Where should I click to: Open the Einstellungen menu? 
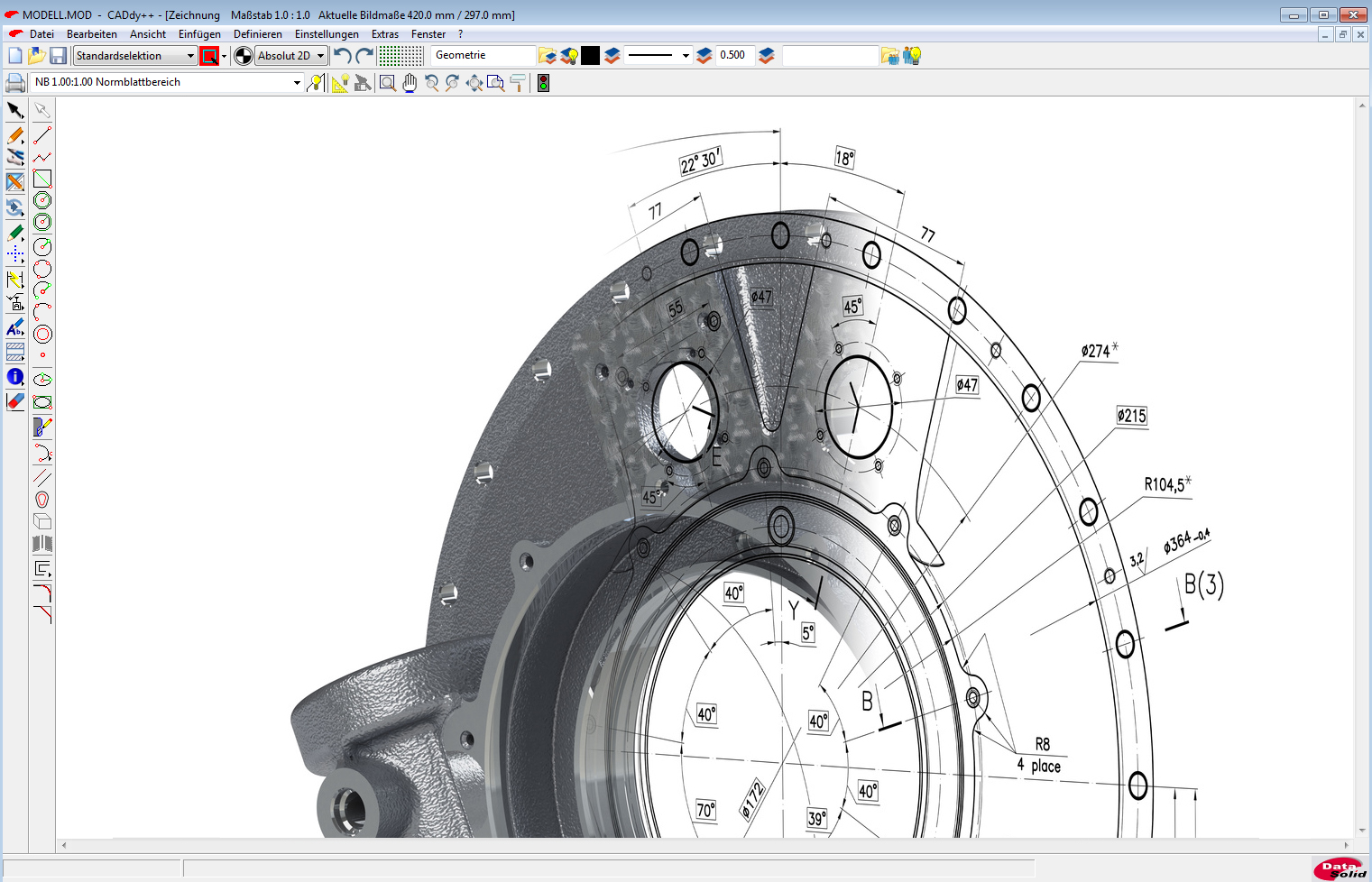coord(327,34)
